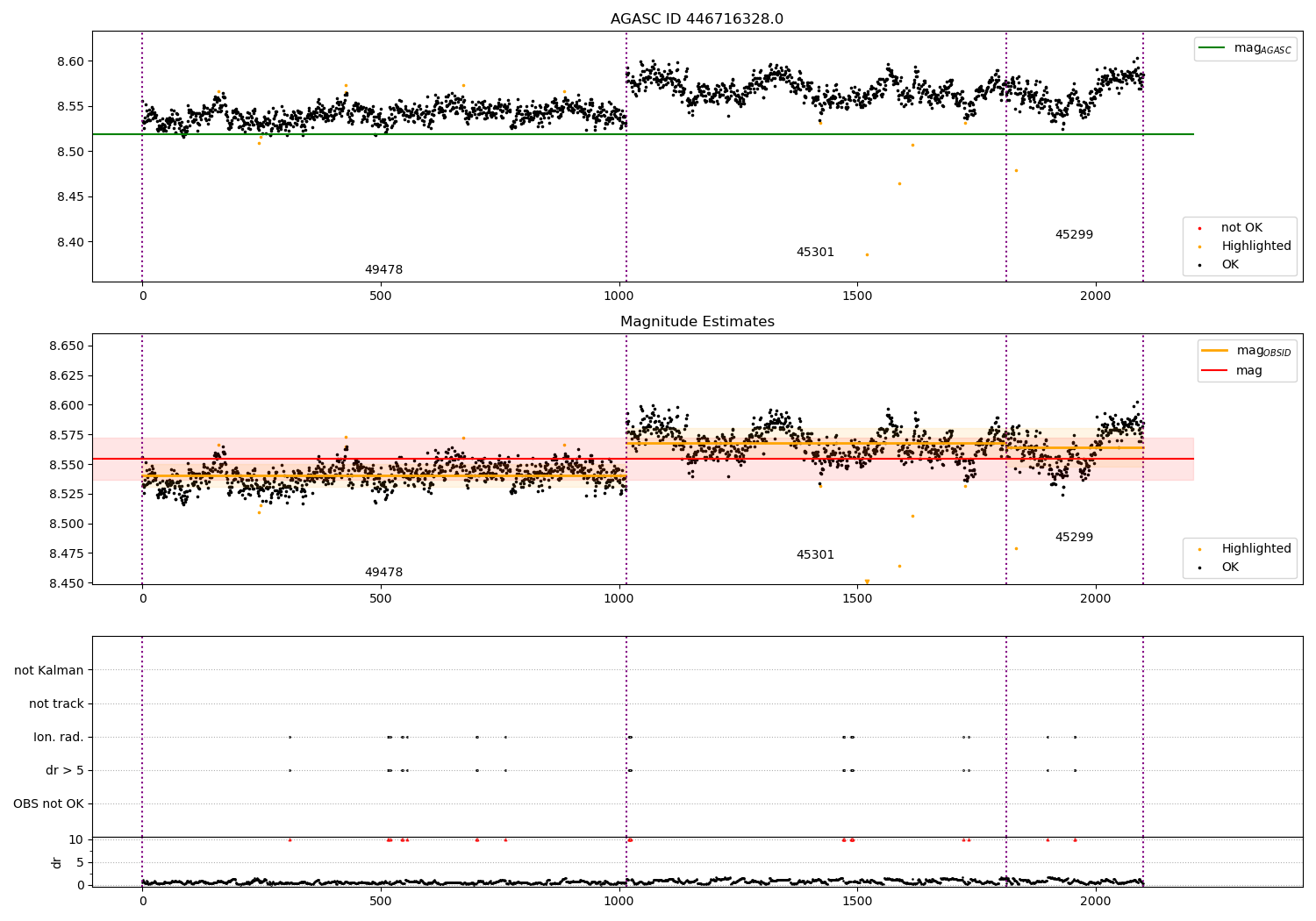Click observation label 49478 in the top plot

coord(383,270)
